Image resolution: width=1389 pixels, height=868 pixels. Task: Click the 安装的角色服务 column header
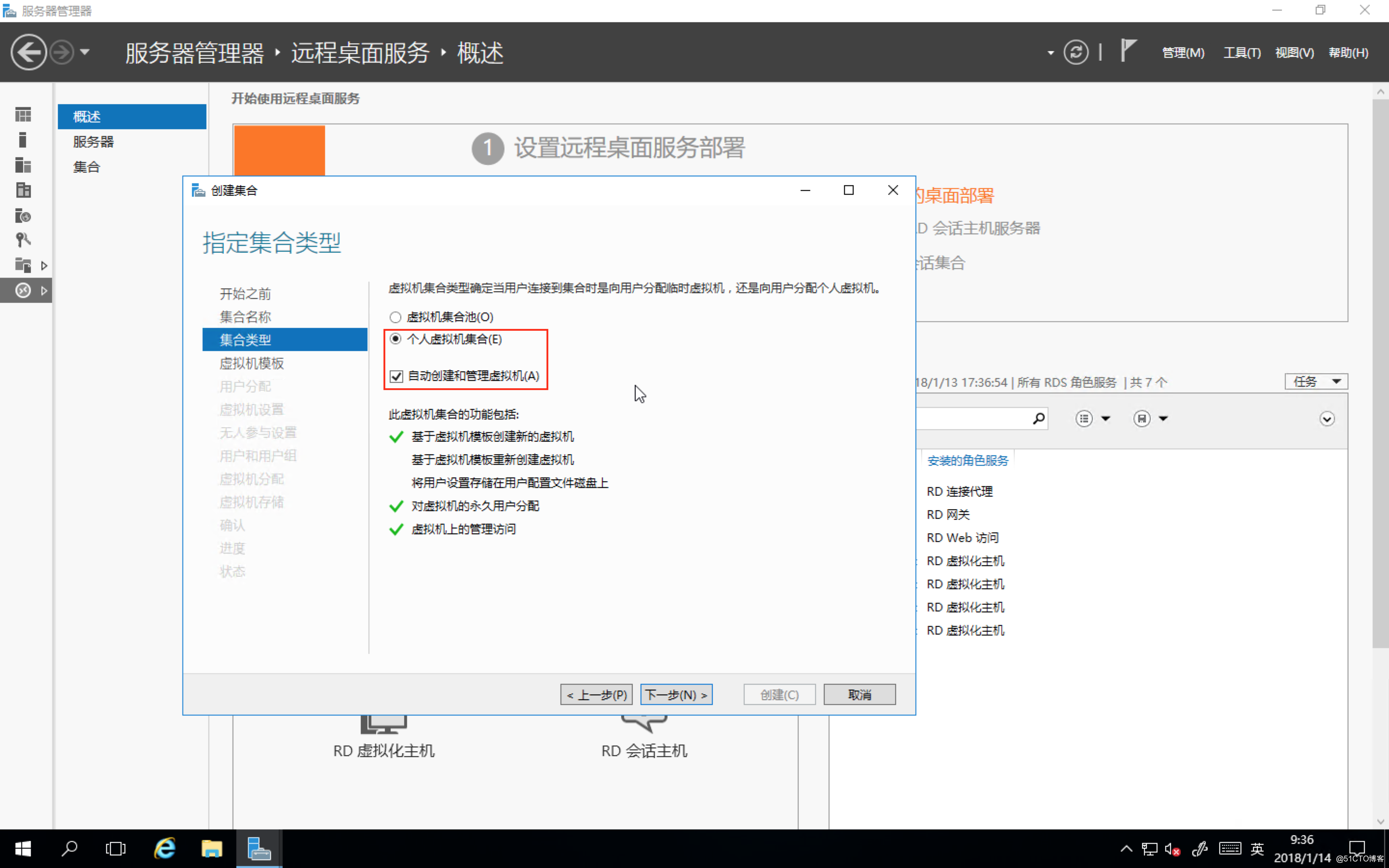tap(967, 461)
